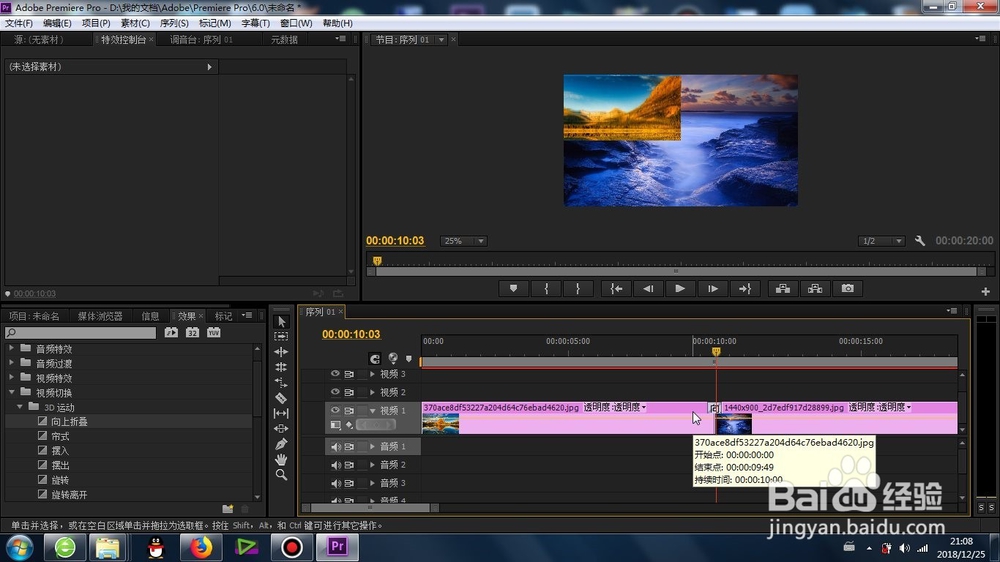Screen dimensions: 1000x562
Task: Select the Hand tool
Action: pyautogui.click(x=281, y=459)
